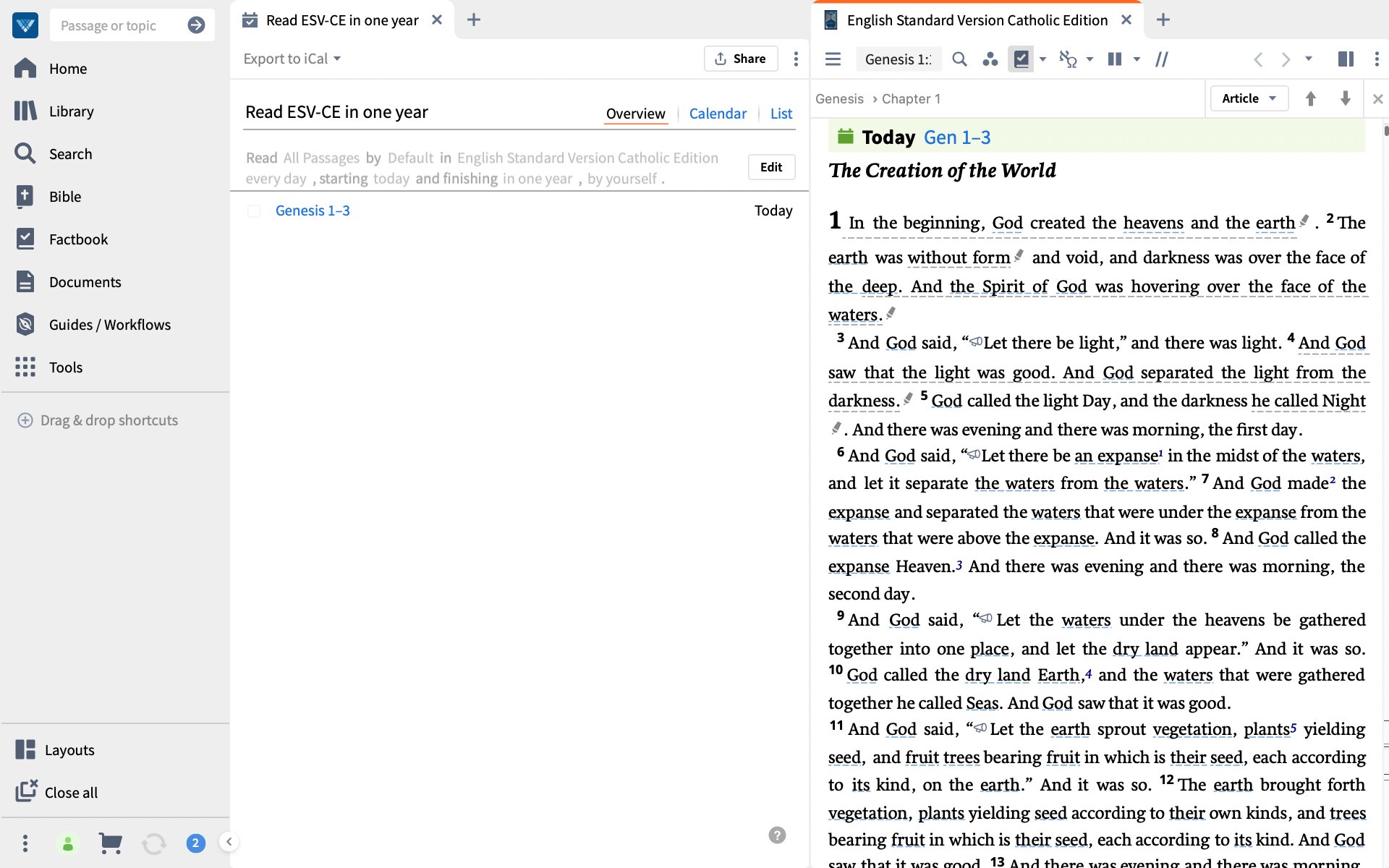Switch to the Overview view
1389x868 pixels.
coord(635,114)
